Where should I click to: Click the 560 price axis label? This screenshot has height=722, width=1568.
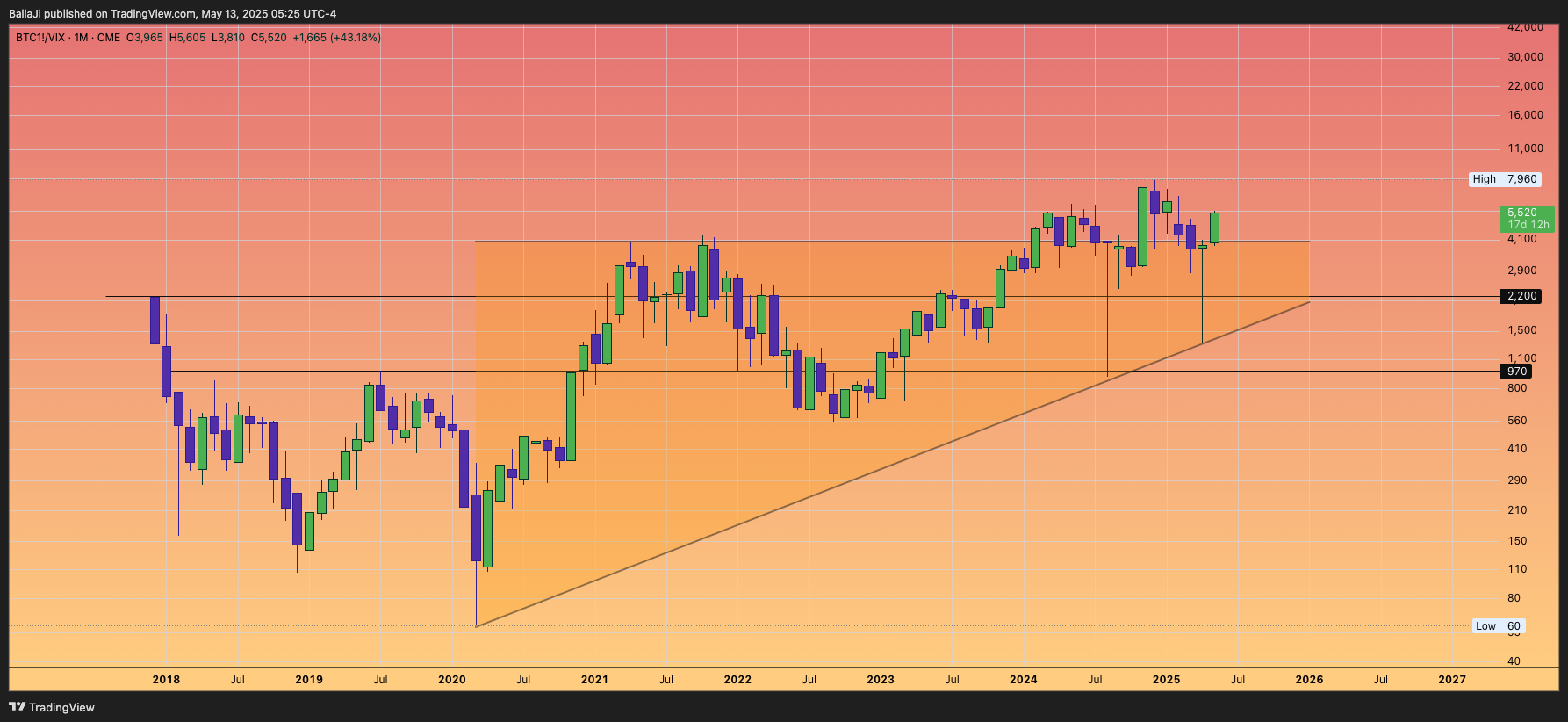click(1517, 421)
